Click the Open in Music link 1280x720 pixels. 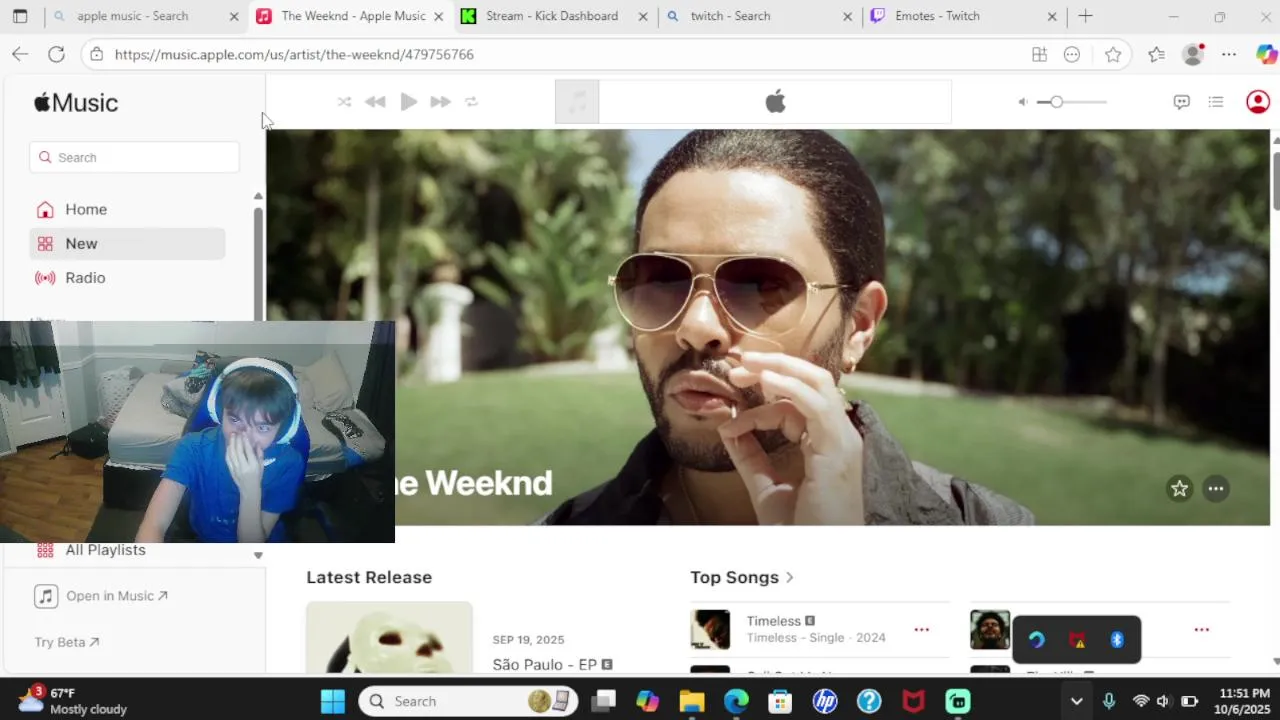[101, 596]
